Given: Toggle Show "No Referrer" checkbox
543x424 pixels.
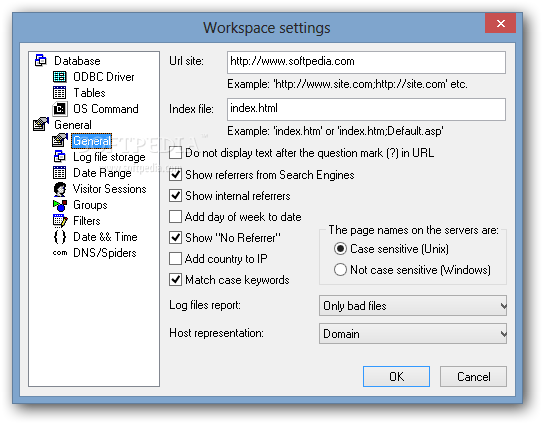Looking at the screenshot, I should [x=176, y=238].
